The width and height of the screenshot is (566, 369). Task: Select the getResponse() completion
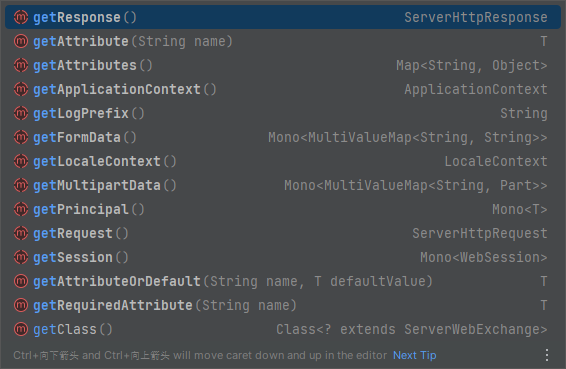pyautogui.click(x=283, y=17)
